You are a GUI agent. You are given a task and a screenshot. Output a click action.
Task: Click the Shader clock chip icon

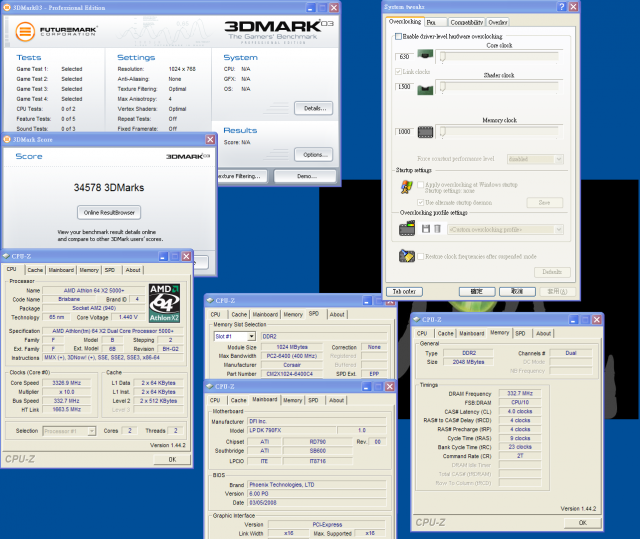click(425, 89)
